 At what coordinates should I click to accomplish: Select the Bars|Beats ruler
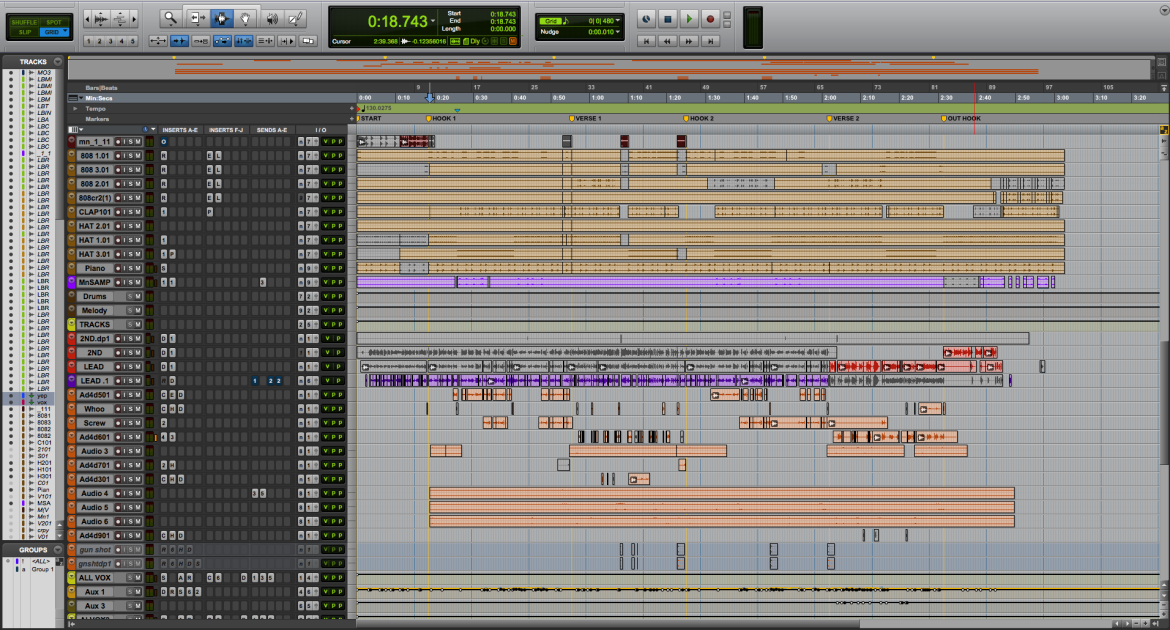point(101,88)
